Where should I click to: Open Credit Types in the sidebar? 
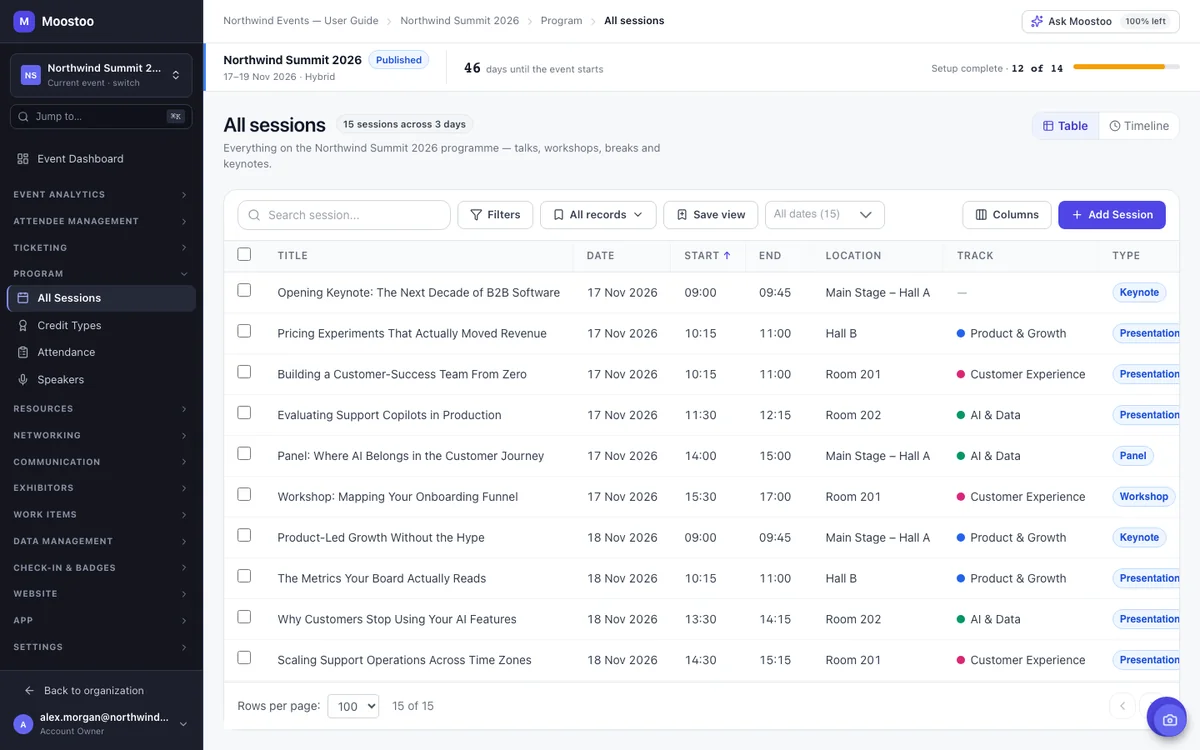pyautogui.click(x=101, y=325)
